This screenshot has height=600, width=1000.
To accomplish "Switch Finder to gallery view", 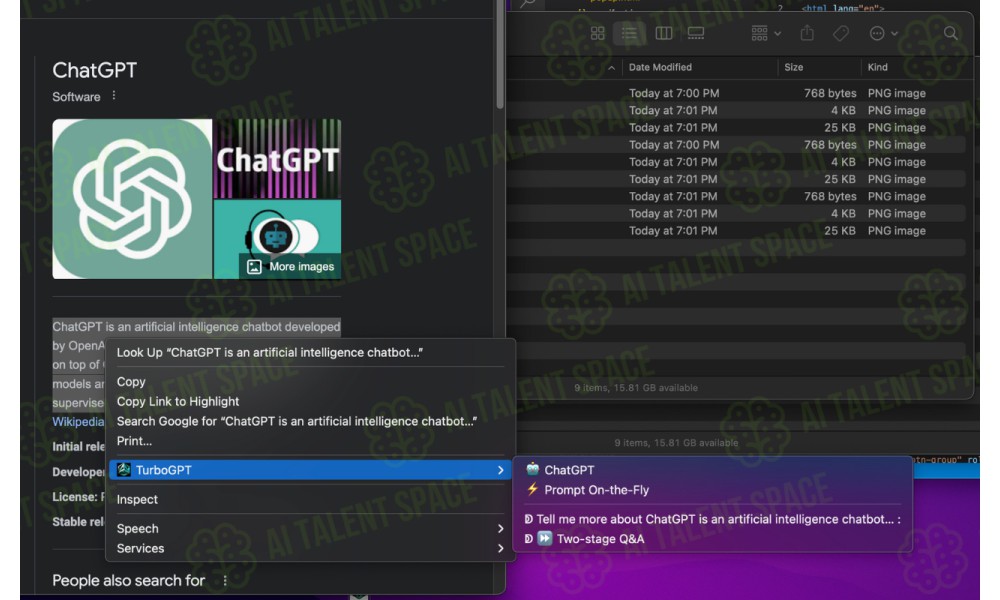I will pyautogui.click(x=696, y=33).
